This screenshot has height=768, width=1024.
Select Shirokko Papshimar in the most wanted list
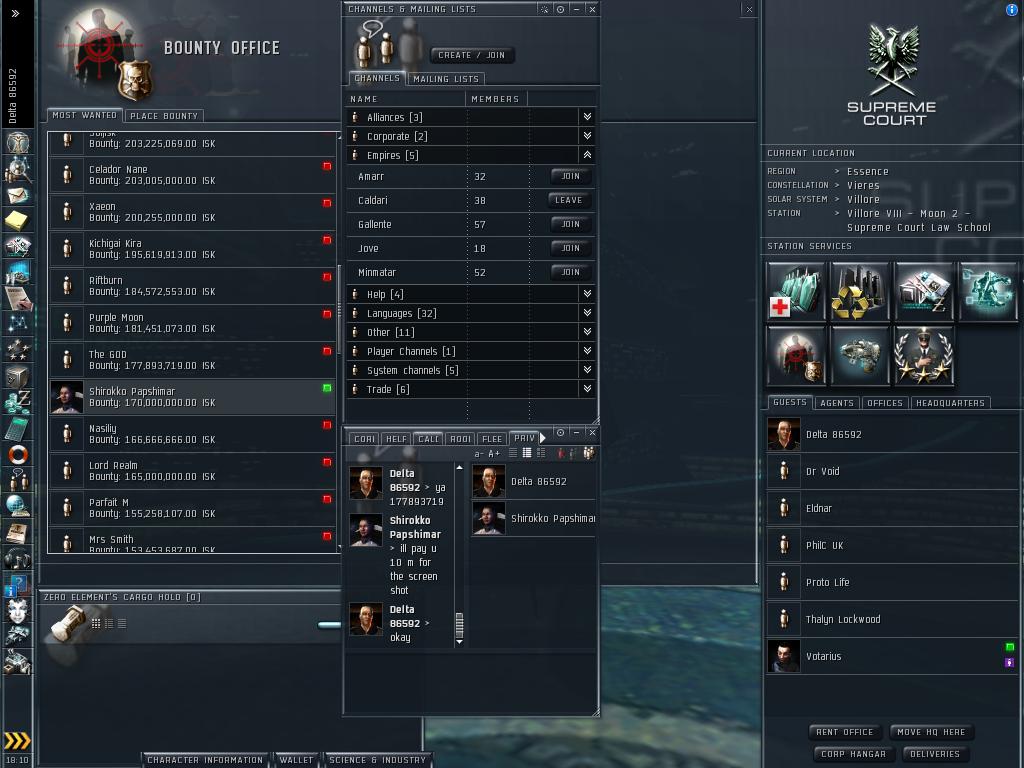point(193,397)
